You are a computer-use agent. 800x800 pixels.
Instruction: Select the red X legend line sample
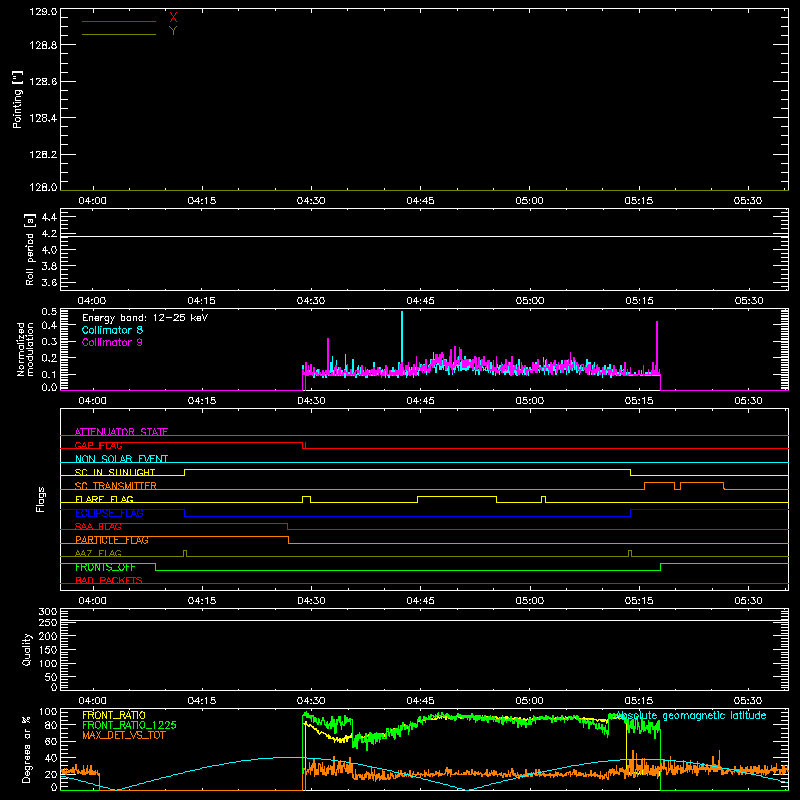[x=119, y=21]
